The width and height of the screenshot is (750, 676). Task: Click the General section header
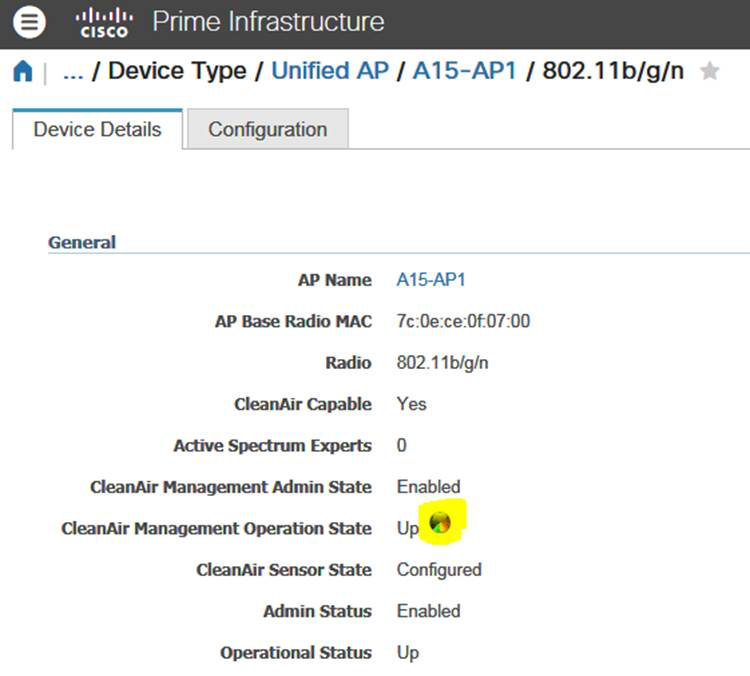[82, 242]
